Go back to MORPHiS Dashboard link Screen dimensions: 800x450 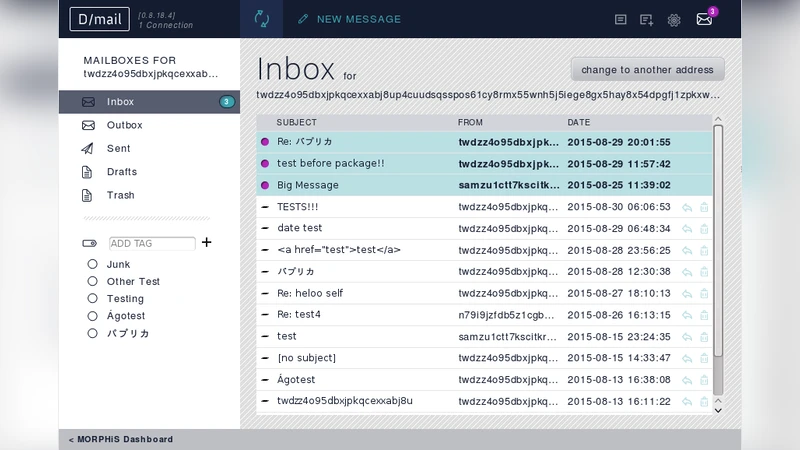point(121,439)
